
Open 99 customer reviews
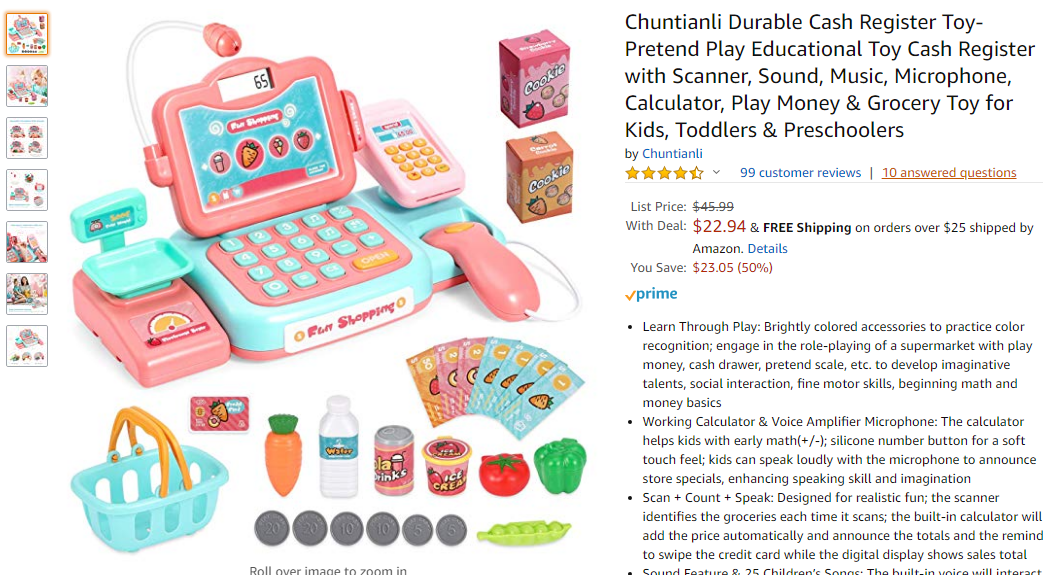[800, 173]
